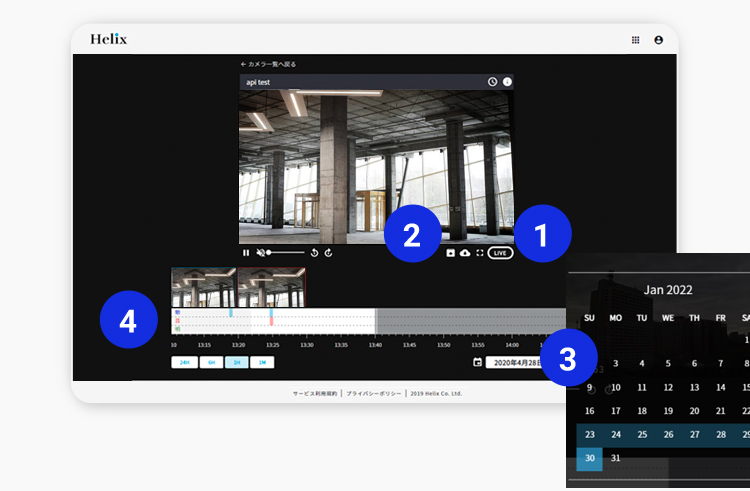Pause the camera video playback

(246, 253)
